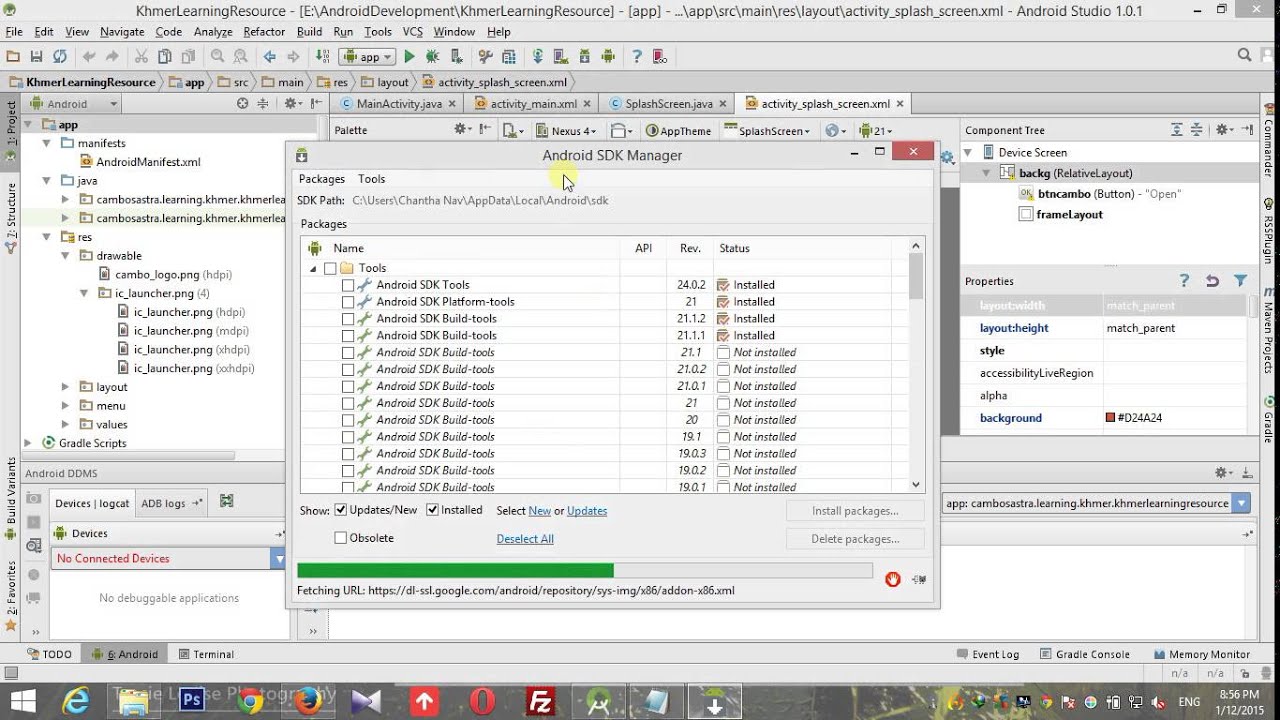Click the Android Device Monitor toolbar icon
Screen dimensions: 1280x720
point(607,57)
